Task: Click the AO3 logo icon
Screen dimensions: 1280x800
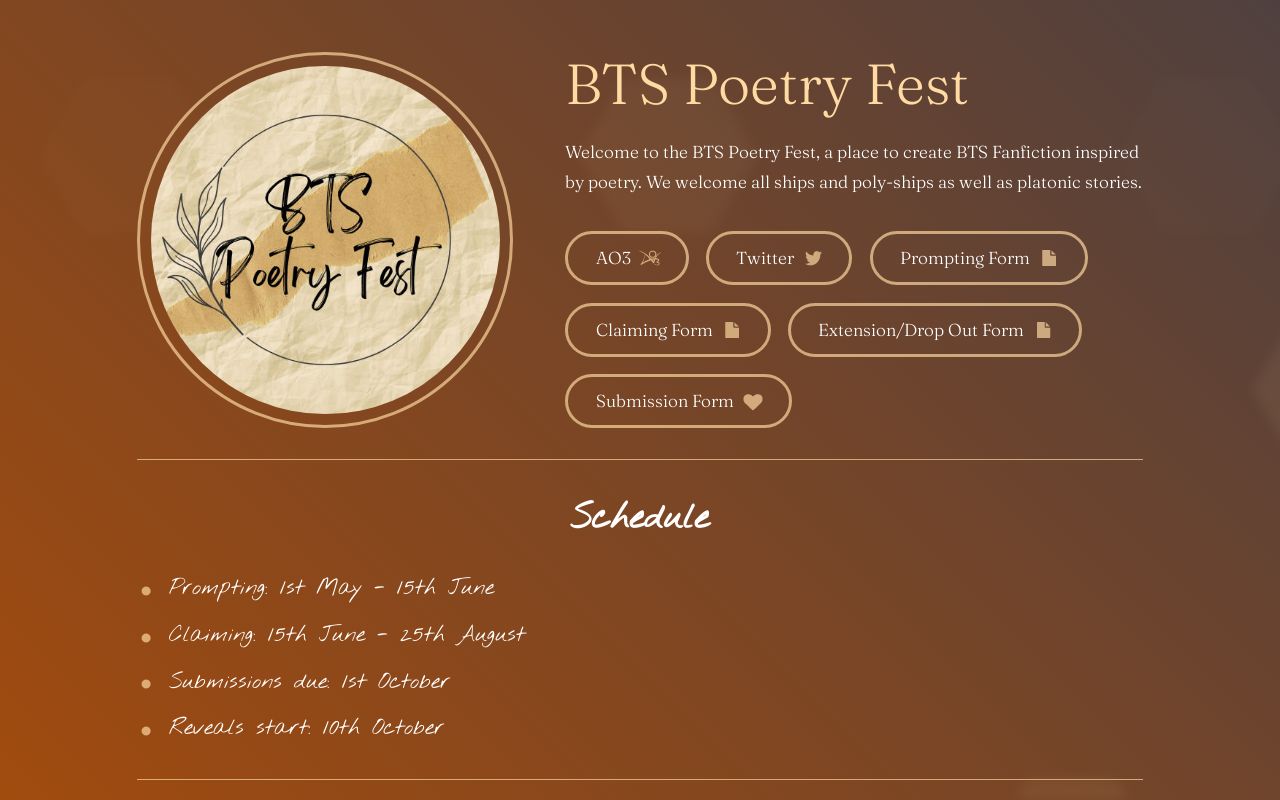Action: pos(651,258)
